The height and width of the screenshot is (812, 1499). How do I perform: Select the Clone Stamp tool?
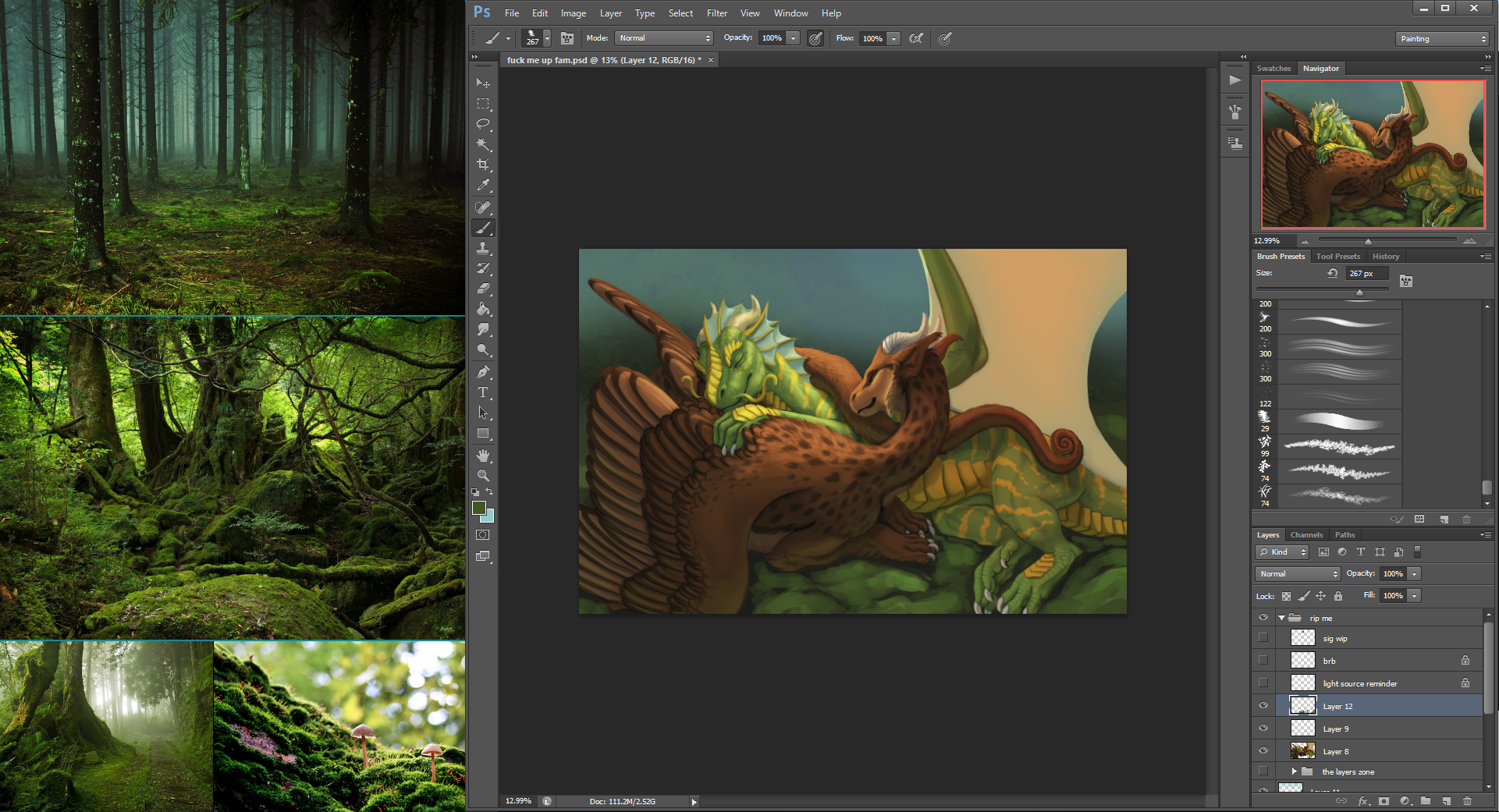pos(483,248)
